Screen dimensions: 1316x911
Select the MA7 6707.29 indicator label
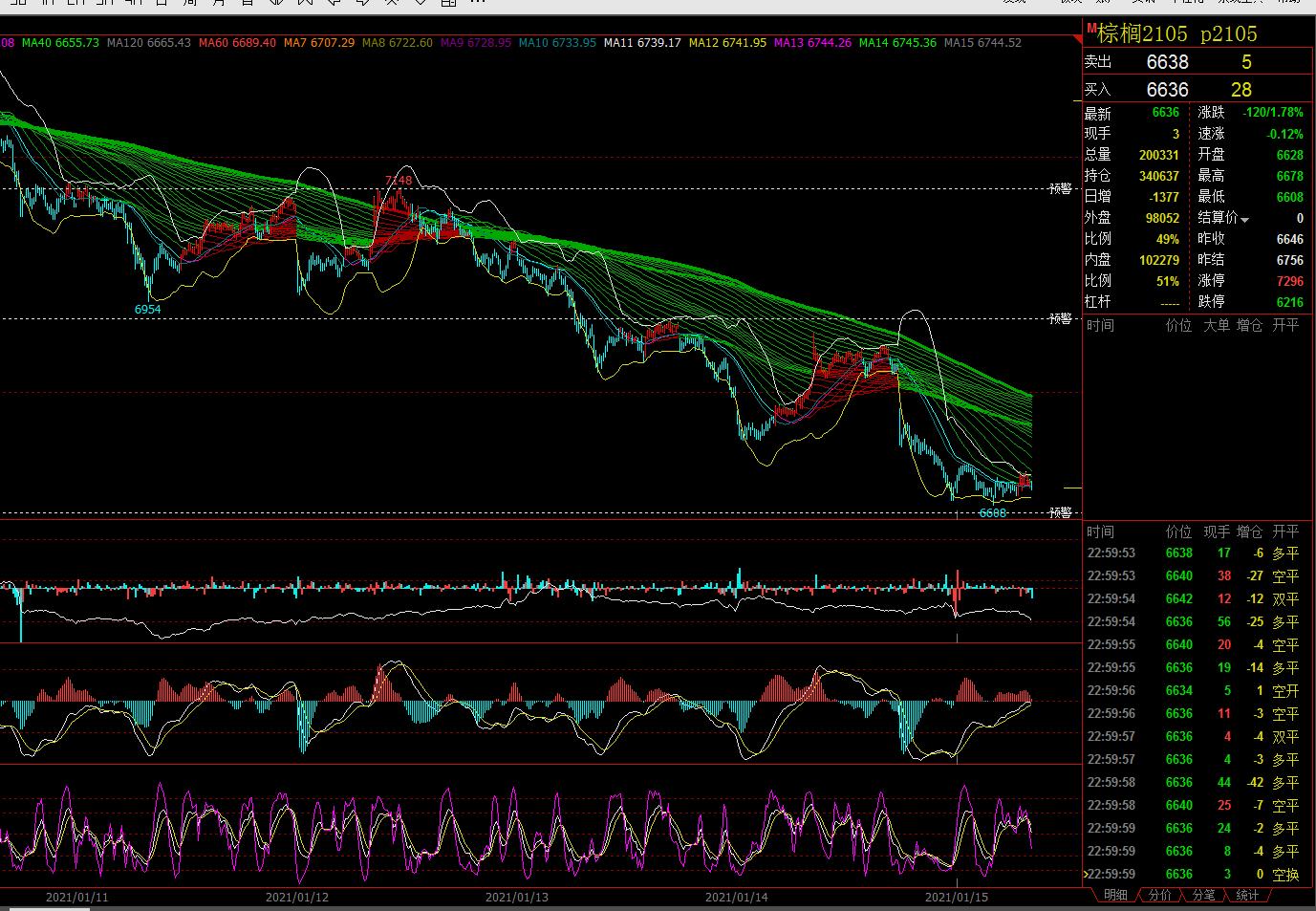tap(318, 43)
